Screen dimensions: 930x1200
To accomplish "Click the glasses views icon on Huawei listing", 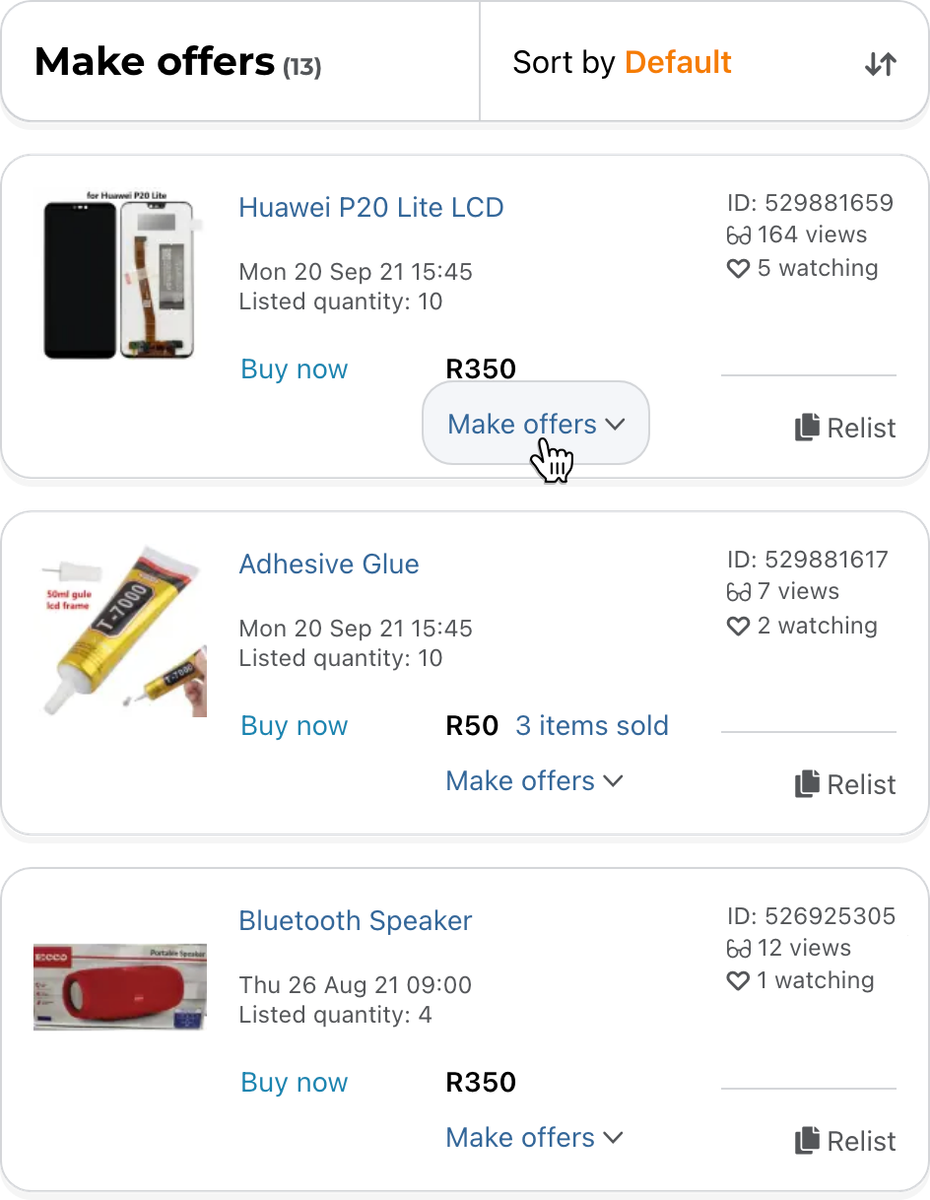I will (738, 236).
